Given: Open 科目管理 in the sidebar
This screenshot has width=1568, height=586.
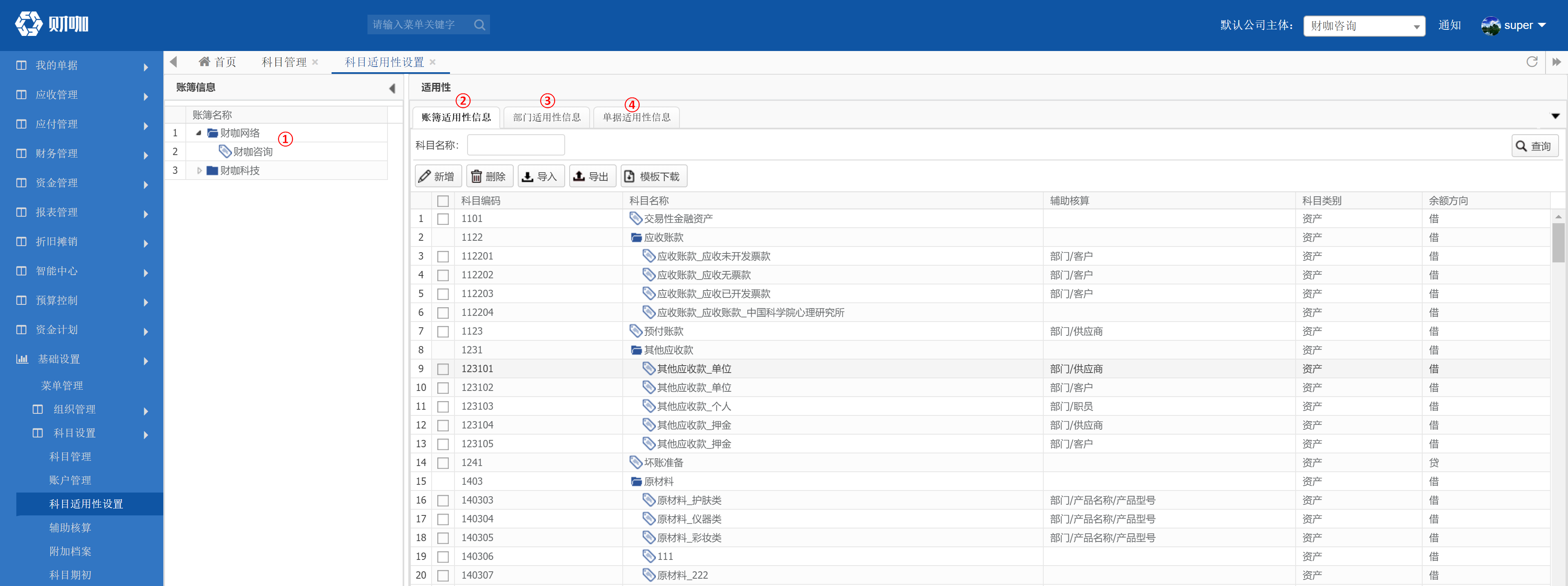Looking at the screenshot, I should click(70, 456).
